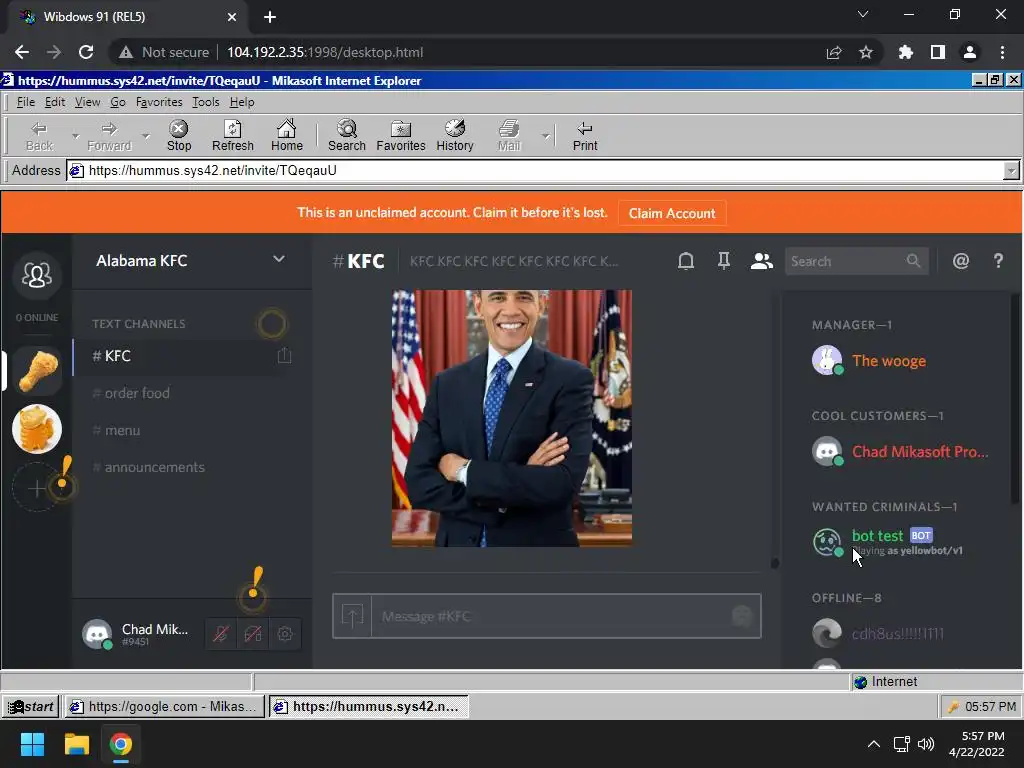Click the start button in Widbows taskbar

(x=31, y=706)
